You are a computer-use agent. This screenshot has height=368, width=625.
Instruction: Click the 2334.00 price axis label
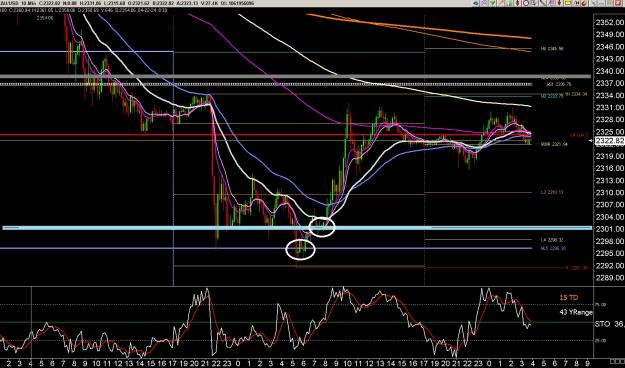click(609, 95)
